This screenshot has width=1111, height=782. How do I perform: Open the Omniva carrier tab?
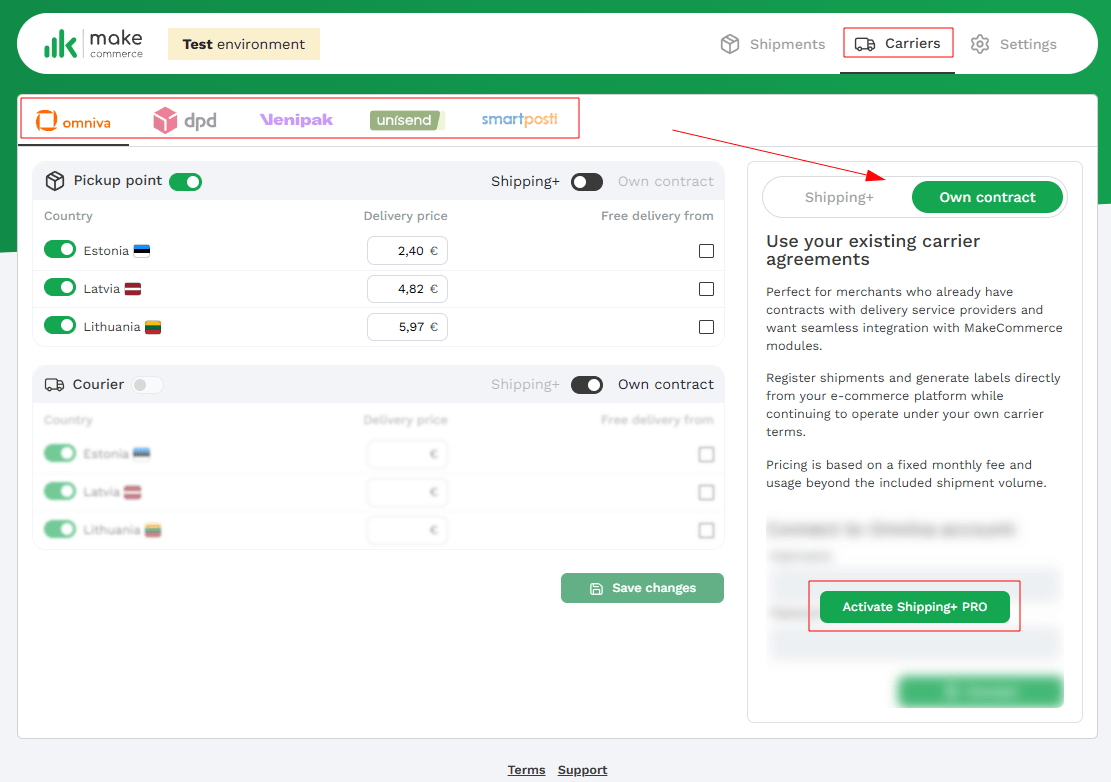[73, 122]
